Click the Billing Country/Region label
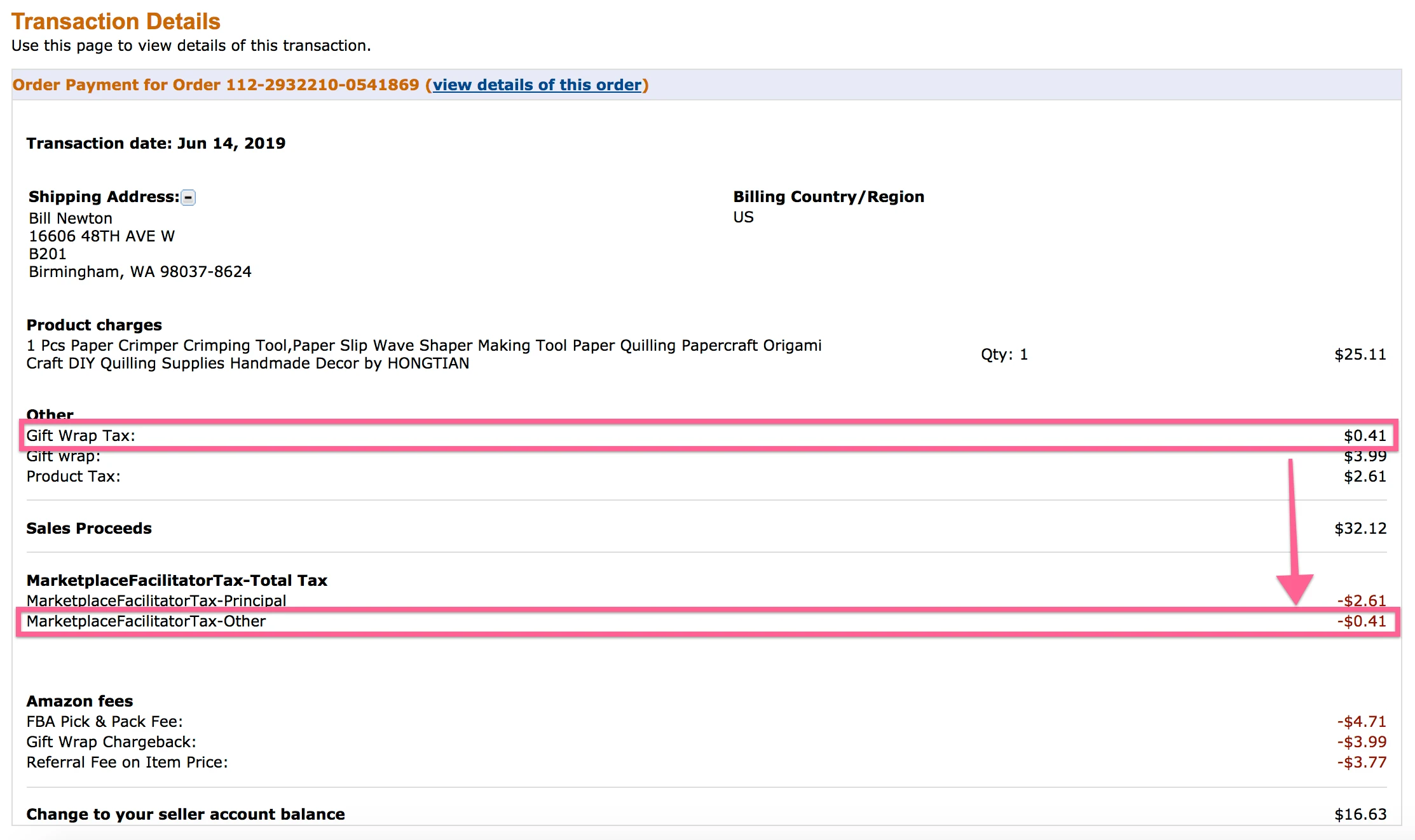 tap(828, 197)
